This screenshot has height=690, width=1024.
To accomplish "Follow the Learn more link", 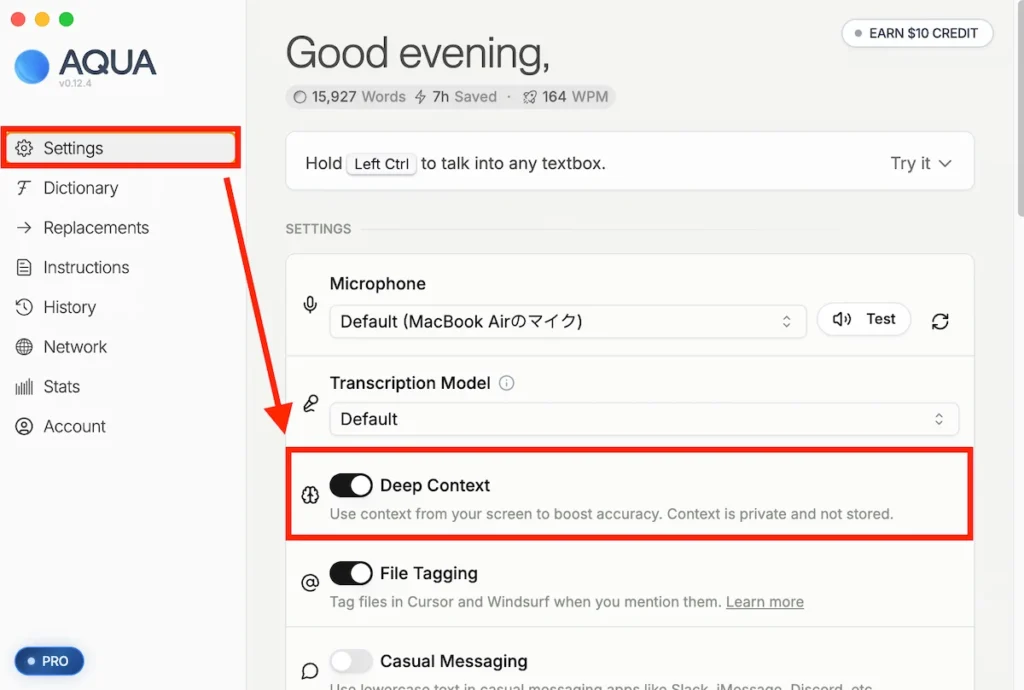I will coord(764,602).
